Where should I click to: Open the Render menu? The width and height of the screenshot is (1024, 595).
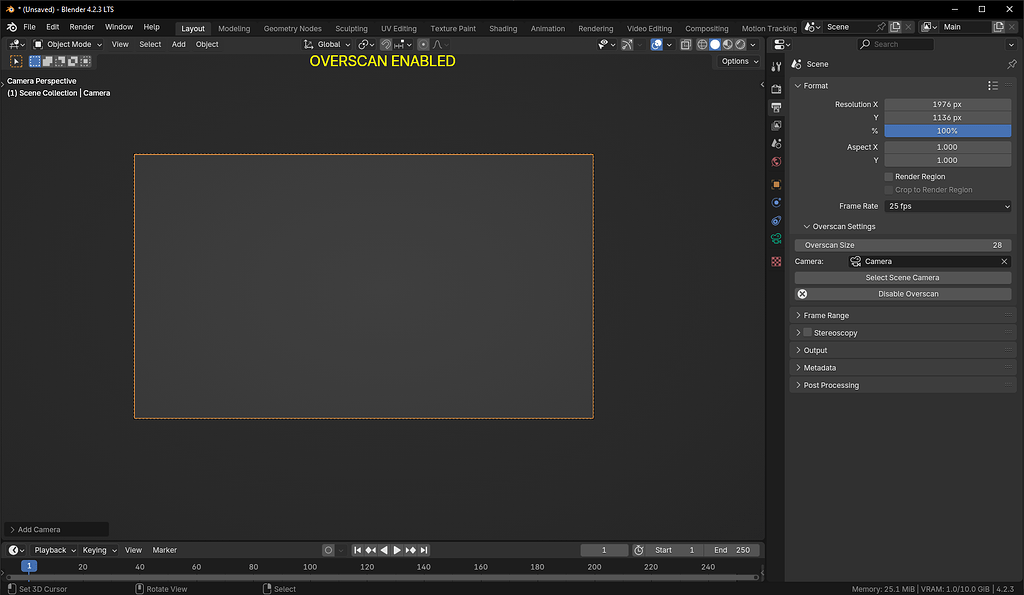coord(82,27)
